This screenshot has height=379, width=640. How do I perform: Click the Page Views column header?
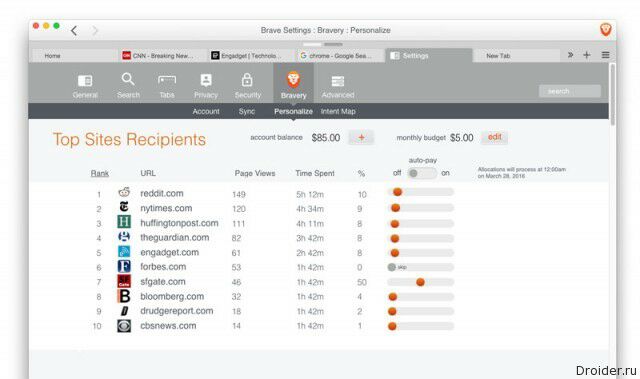pos(255,173)
